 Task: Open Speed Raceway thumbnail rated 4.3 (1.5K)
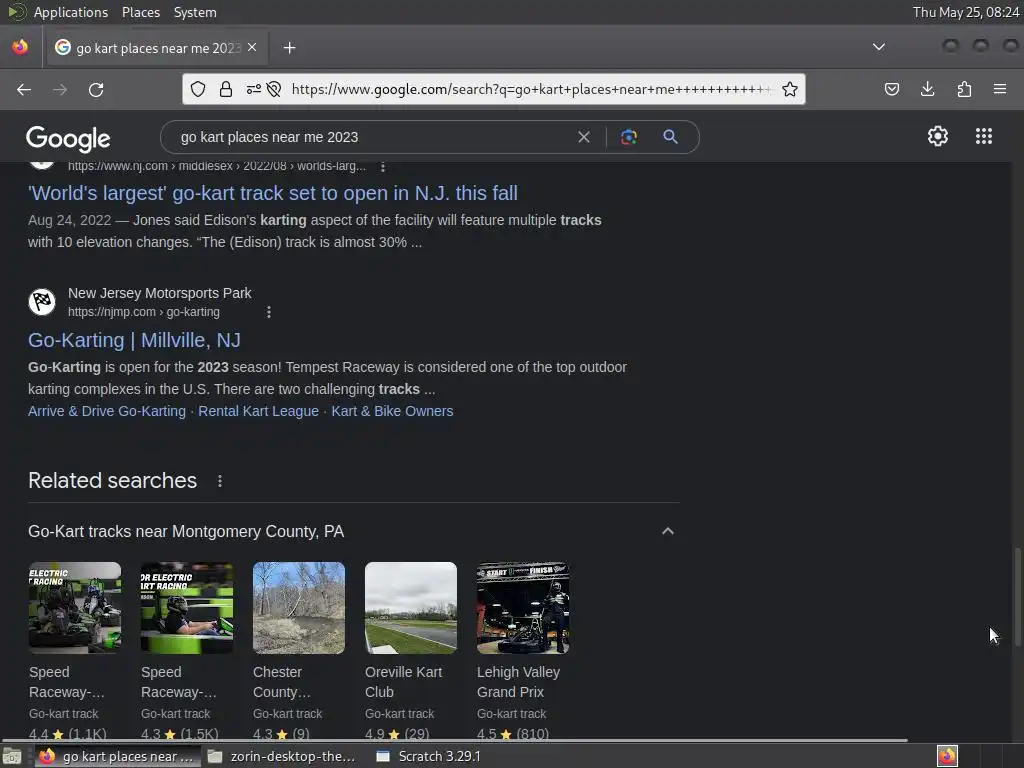tap(187, 608)
